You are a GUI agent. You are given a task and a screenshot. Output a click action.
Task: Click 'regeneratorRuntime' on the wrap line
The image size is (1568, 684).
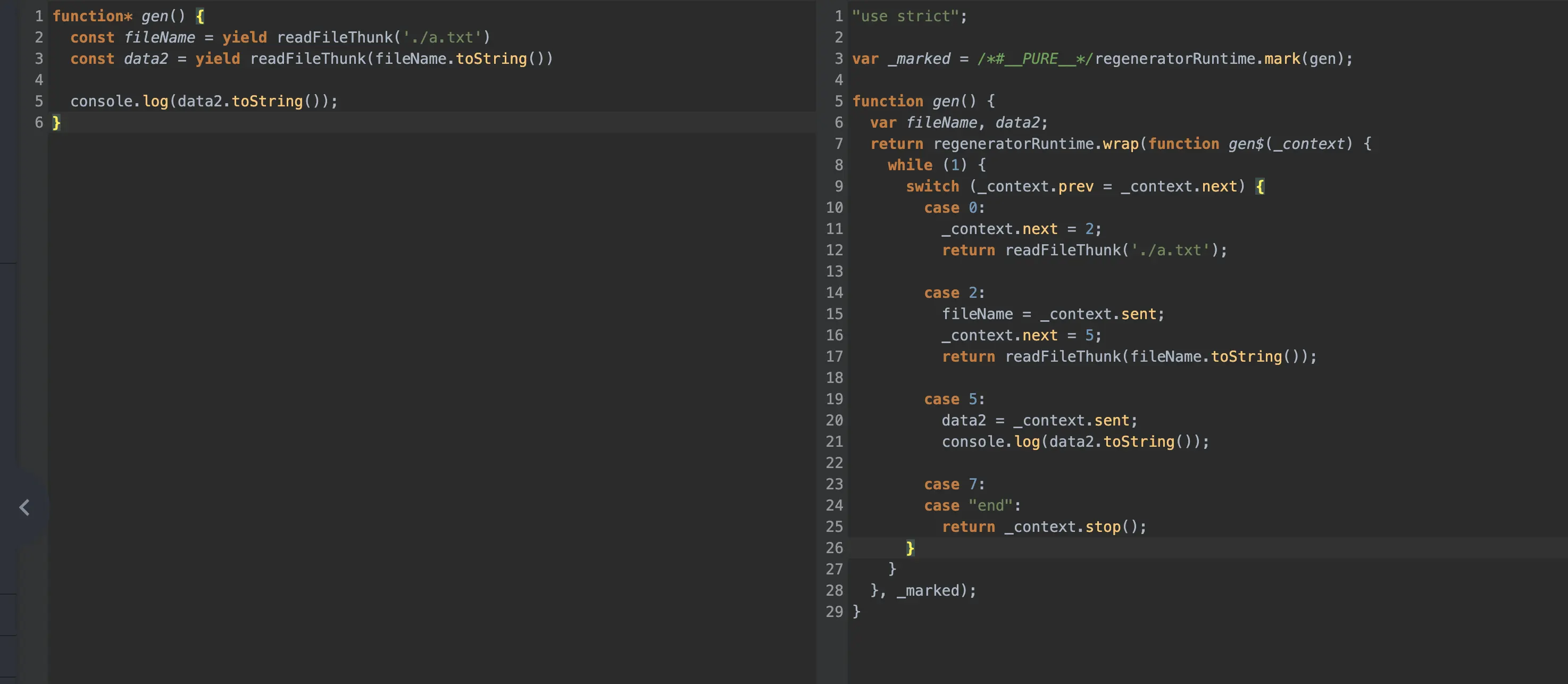pyautogui.click(x=1013, y=144)
